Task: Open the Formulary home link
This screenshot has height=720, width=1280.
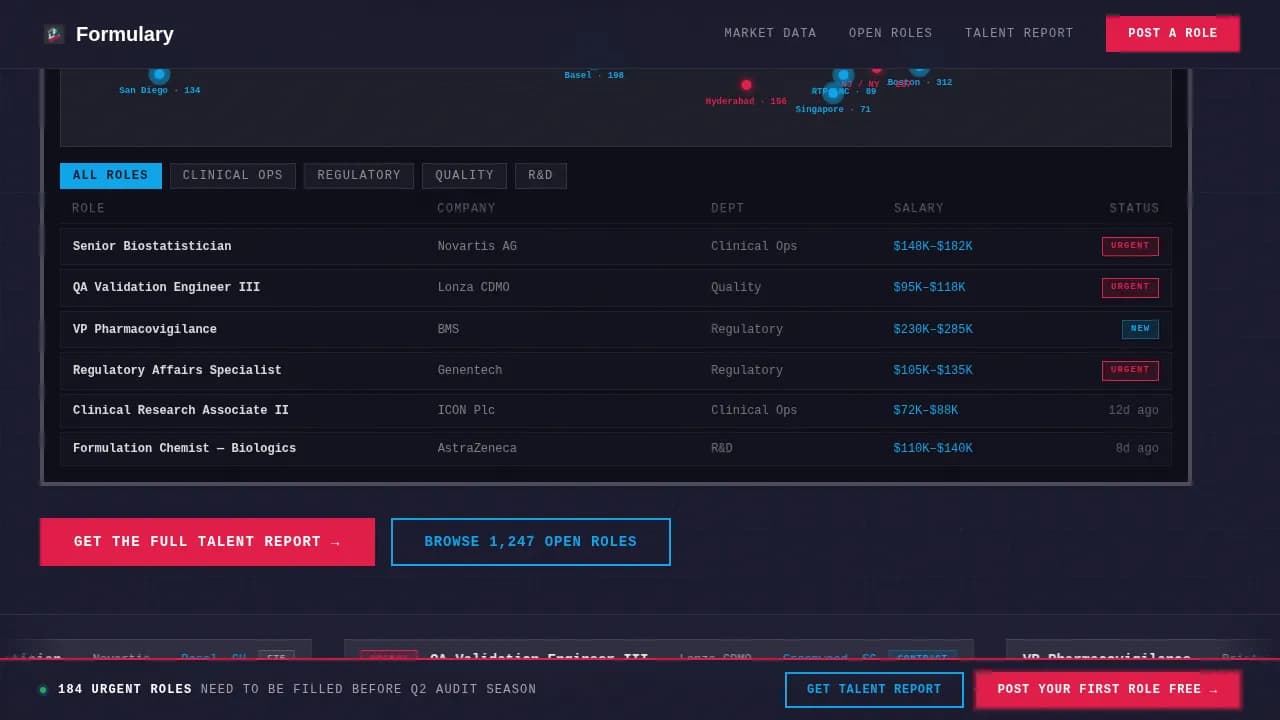Action: [108, 34]
